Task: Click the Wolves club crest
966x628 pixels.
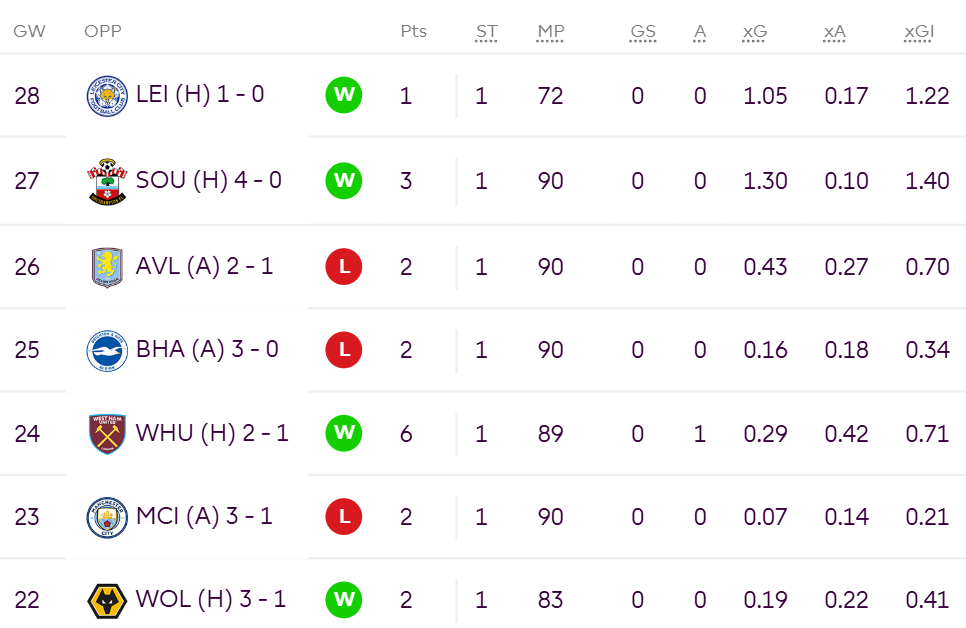Action: click(107, 601)
